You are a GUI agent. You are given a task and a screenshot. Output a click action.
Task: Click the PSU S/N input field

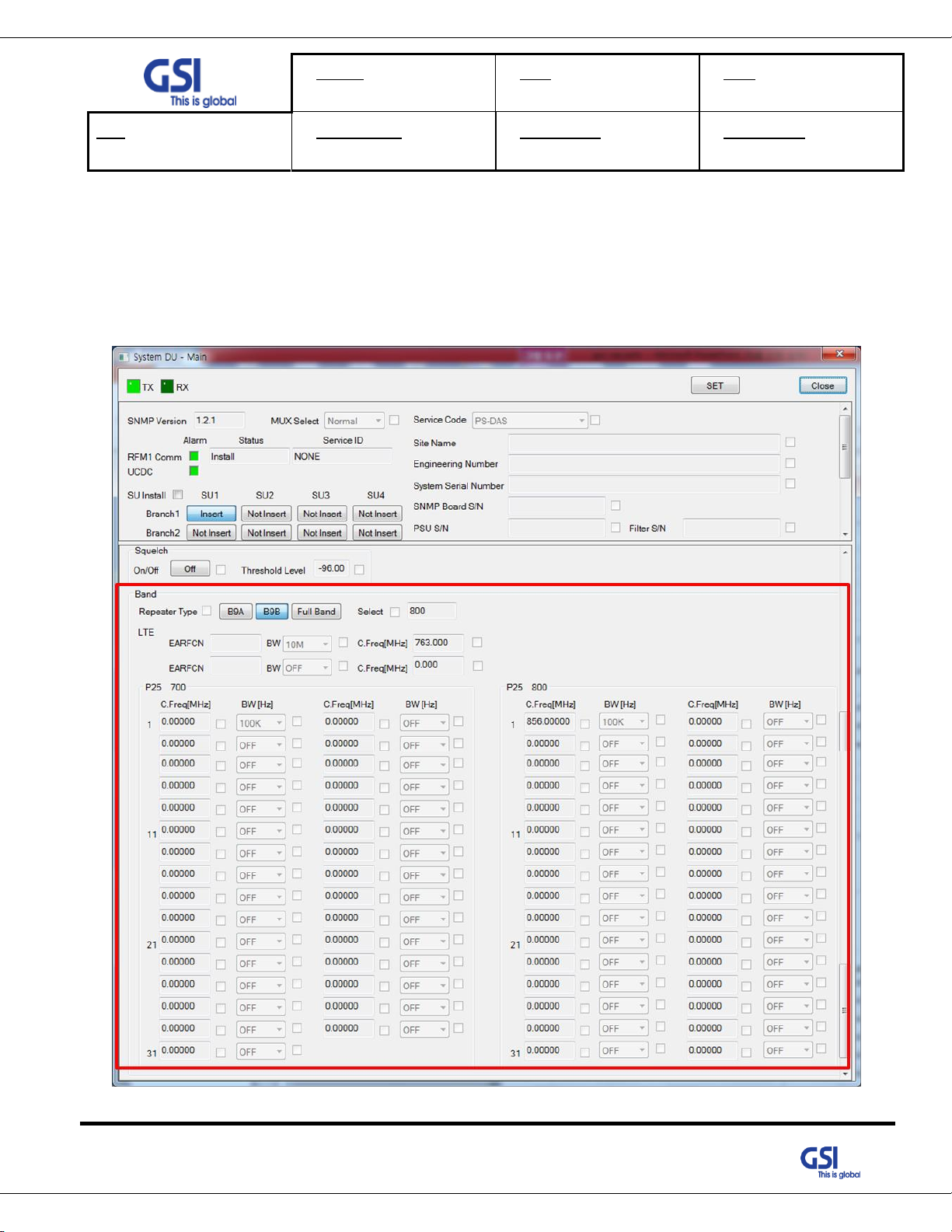pyautogui.click(x=556, y=529)
